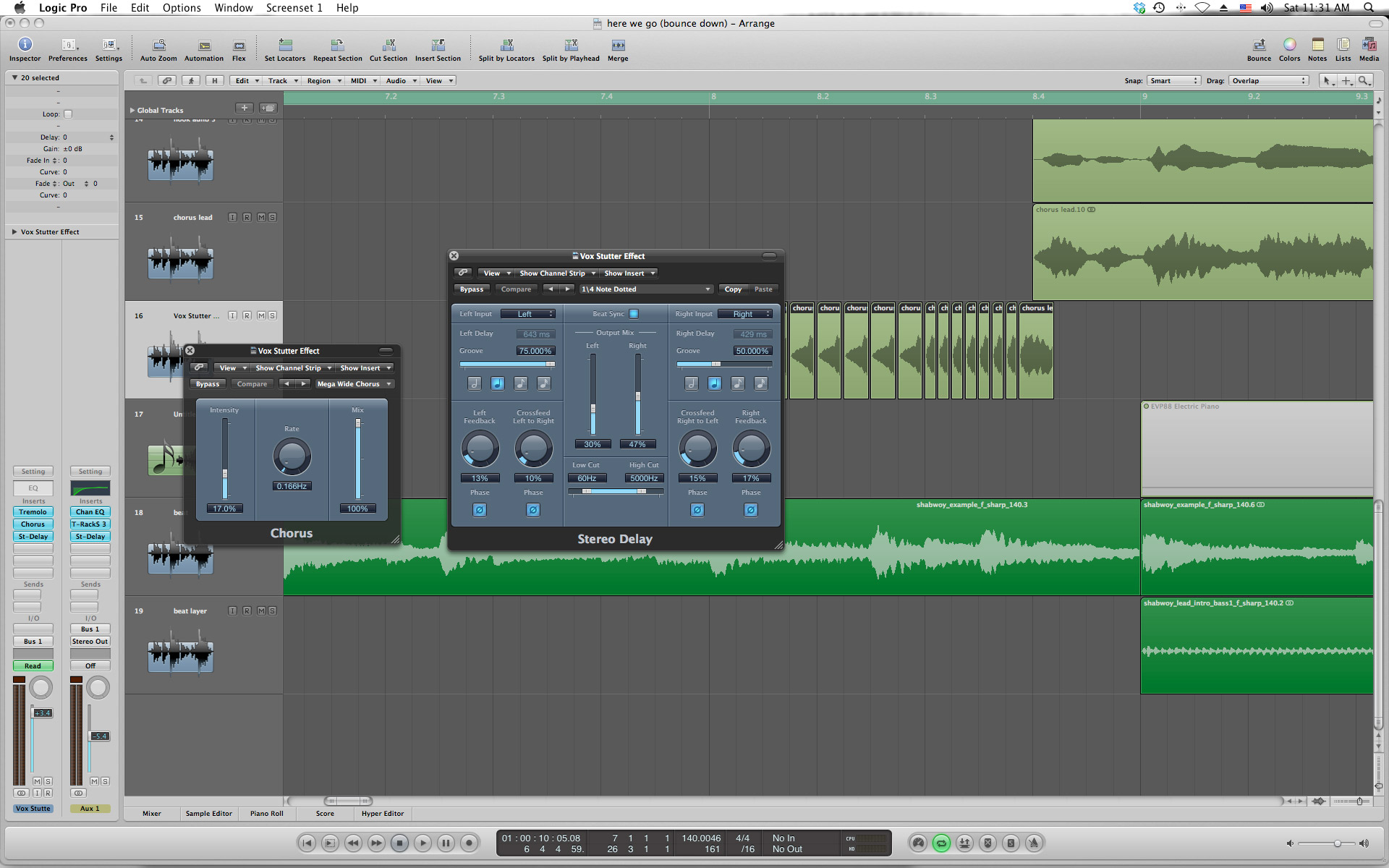Click the Pause transport button
Screen dimensions: 1389x868
pyautogui.click(x=446, y=843)
